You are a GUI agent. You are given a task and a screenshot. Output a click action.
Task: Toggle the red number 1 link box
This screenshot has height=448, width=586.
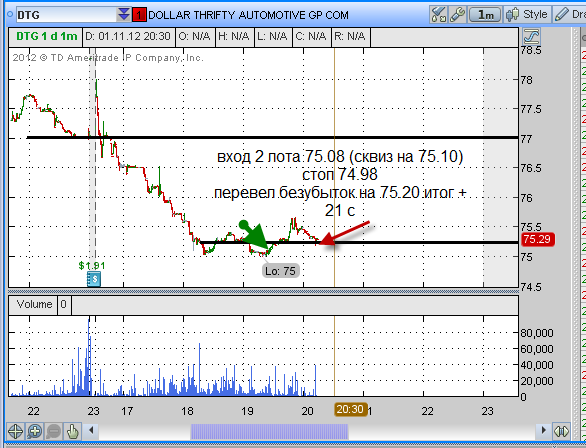click(139, 15)
